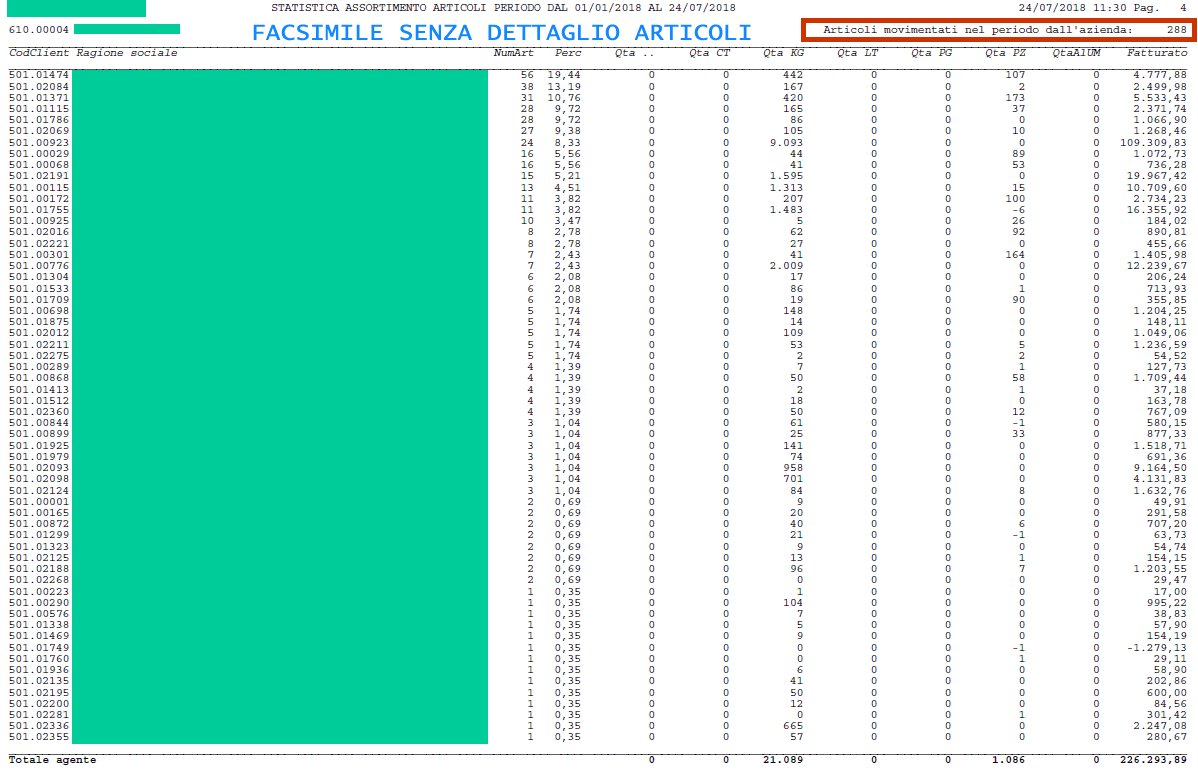Click the FACSIMILE SENZA DETTAGLIO ARTICOLI title

click(502, 32)
